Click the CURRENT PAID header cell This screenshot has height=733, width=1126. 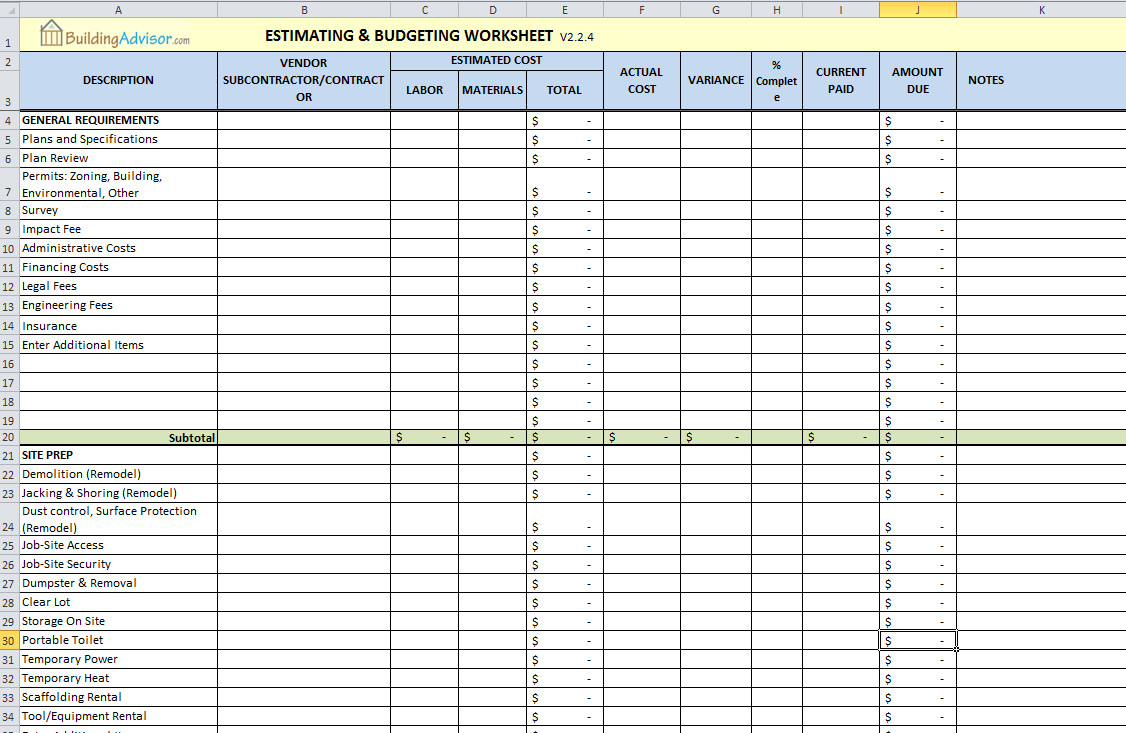point(840,80)
